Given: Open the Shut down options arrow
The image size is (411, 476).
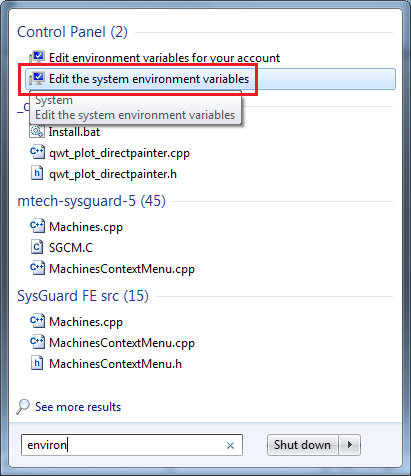Looking at the screenshot, I should click(x=350, y=445).
